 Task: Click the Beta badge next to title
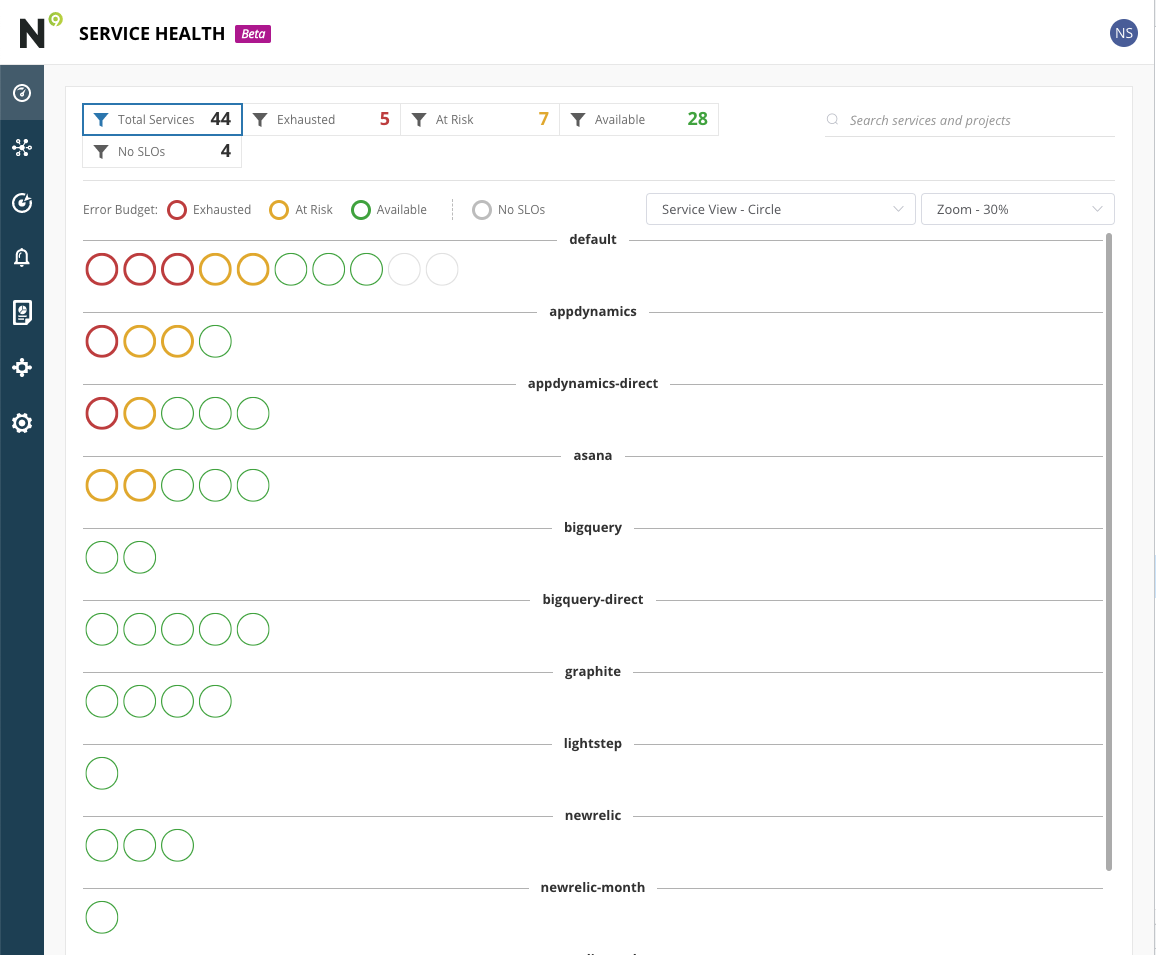coord(253,34)
